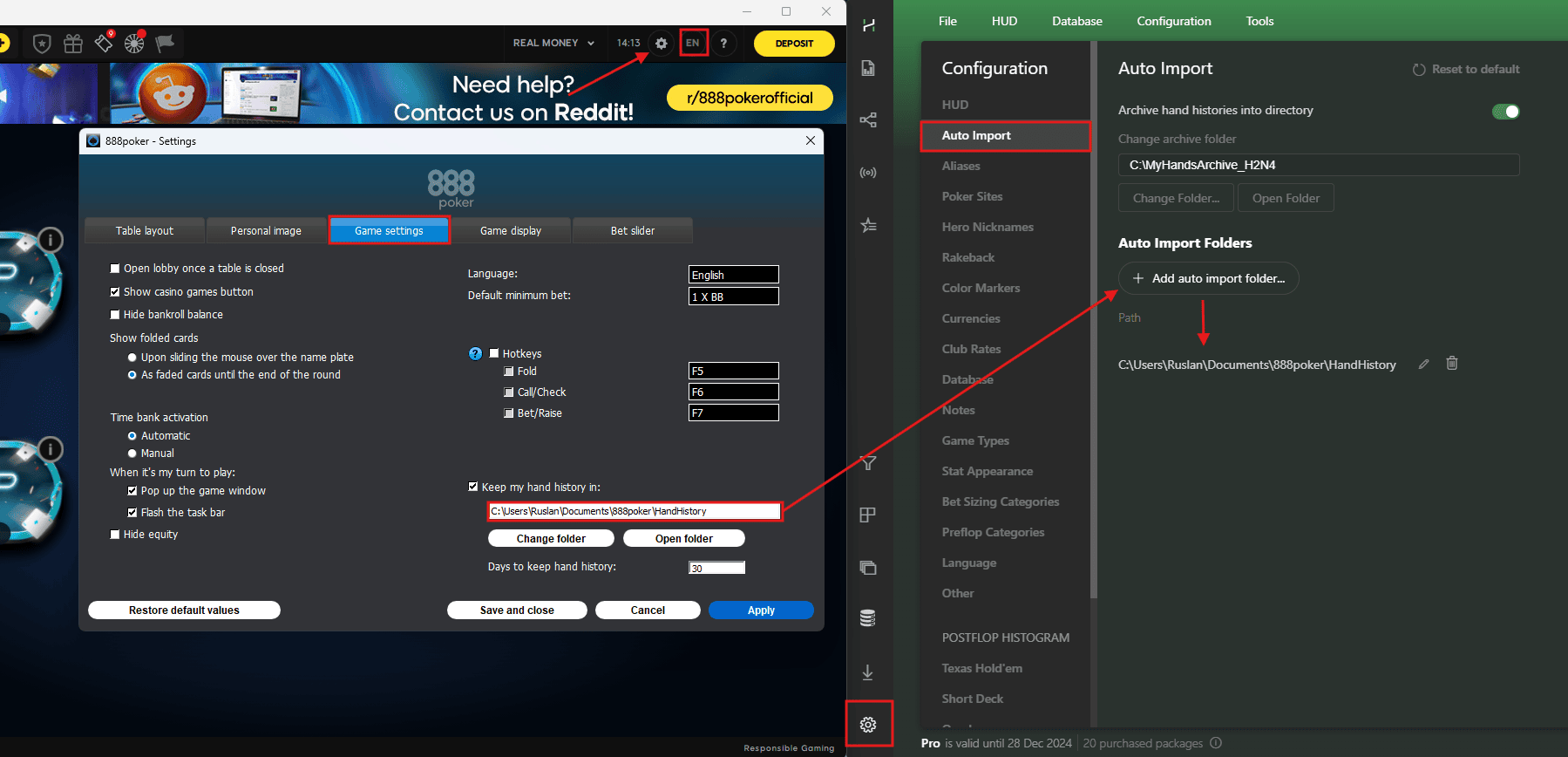Uncheck Show casino games button

point(114,292)
